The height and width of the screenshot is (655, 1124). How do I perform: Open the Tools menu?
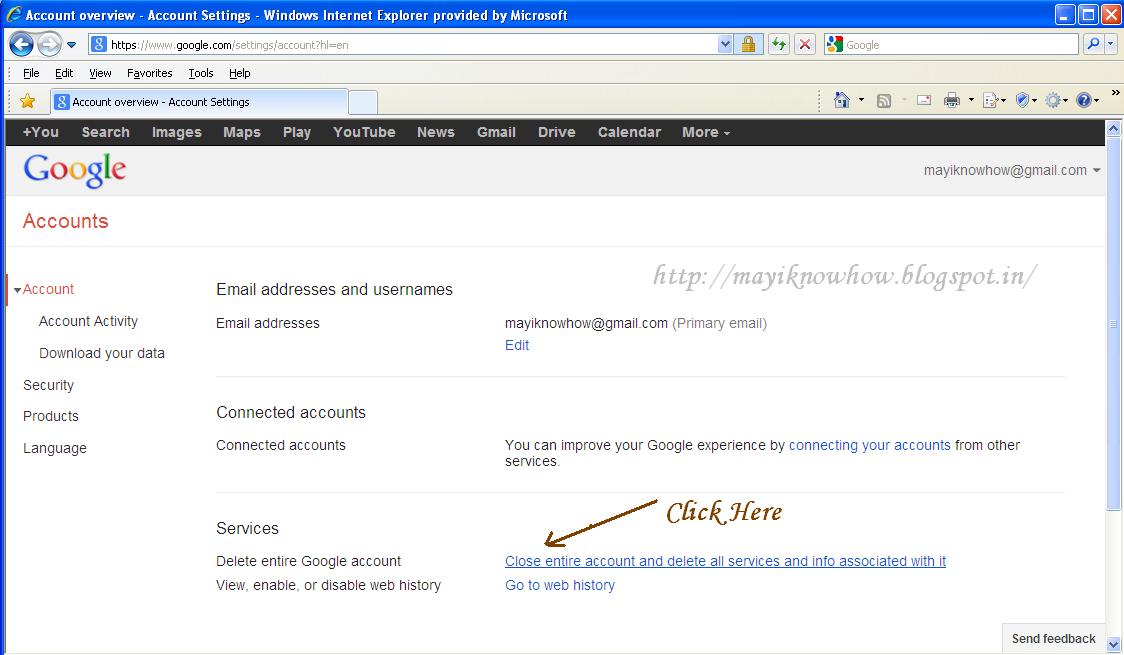(201, 73)
